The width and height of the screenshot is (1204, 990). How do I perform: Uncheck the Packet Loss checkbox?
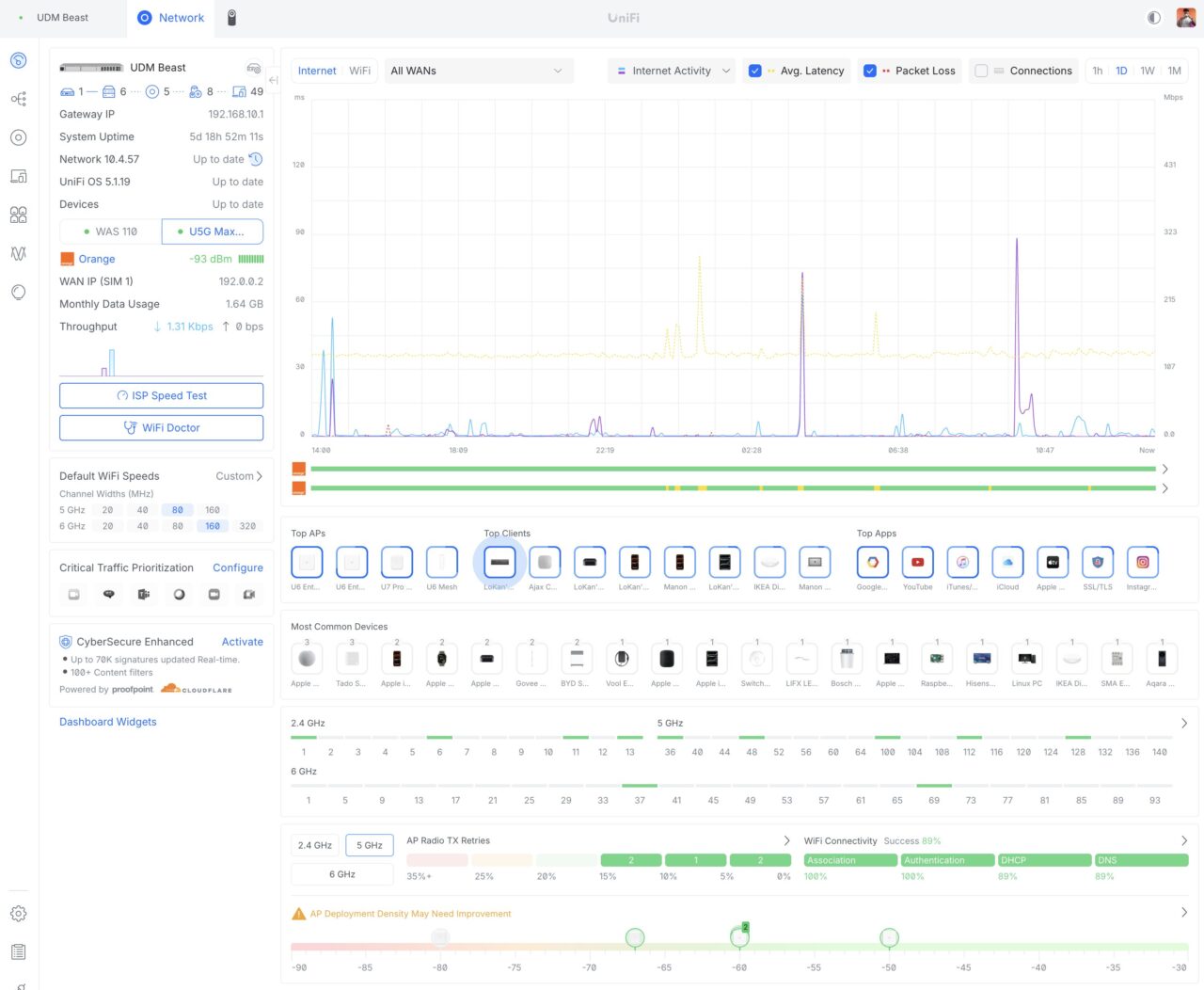[870, 71]
